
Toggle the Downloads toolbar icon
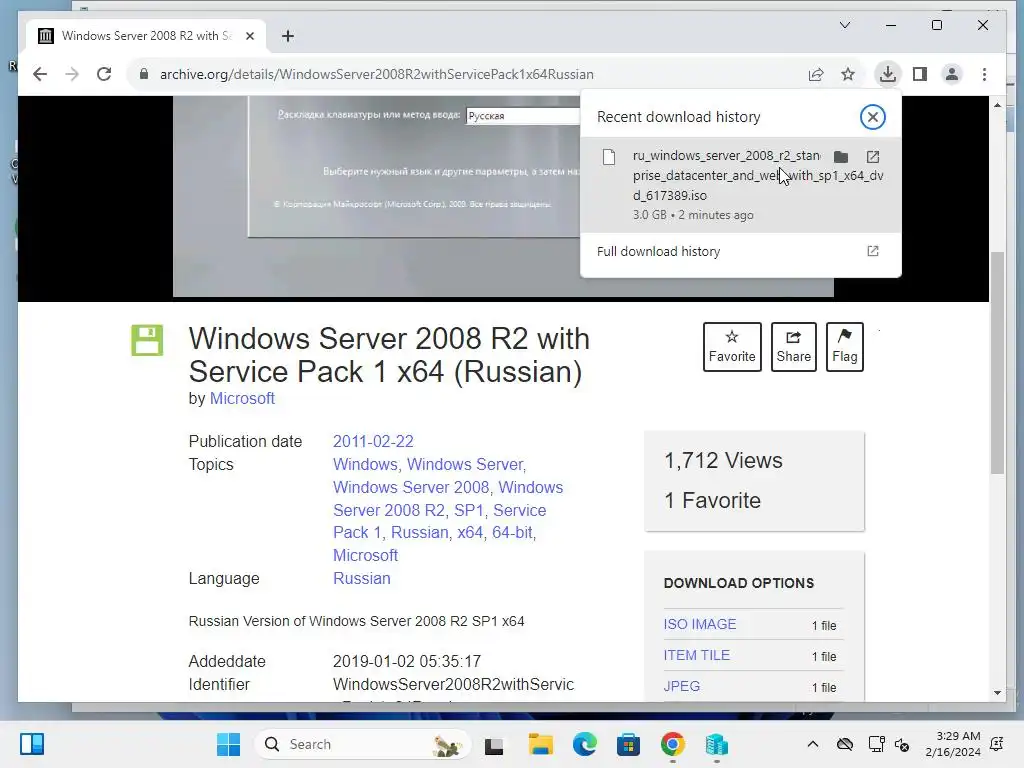(888, 74)
